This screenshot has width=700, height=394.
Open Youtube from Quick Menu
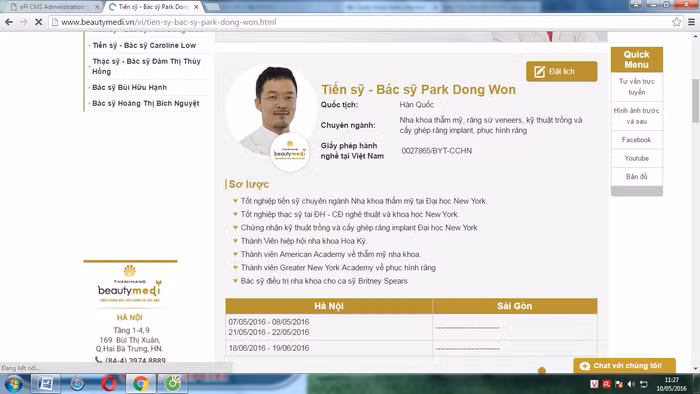pyautogui.click(x=637, y=158)
